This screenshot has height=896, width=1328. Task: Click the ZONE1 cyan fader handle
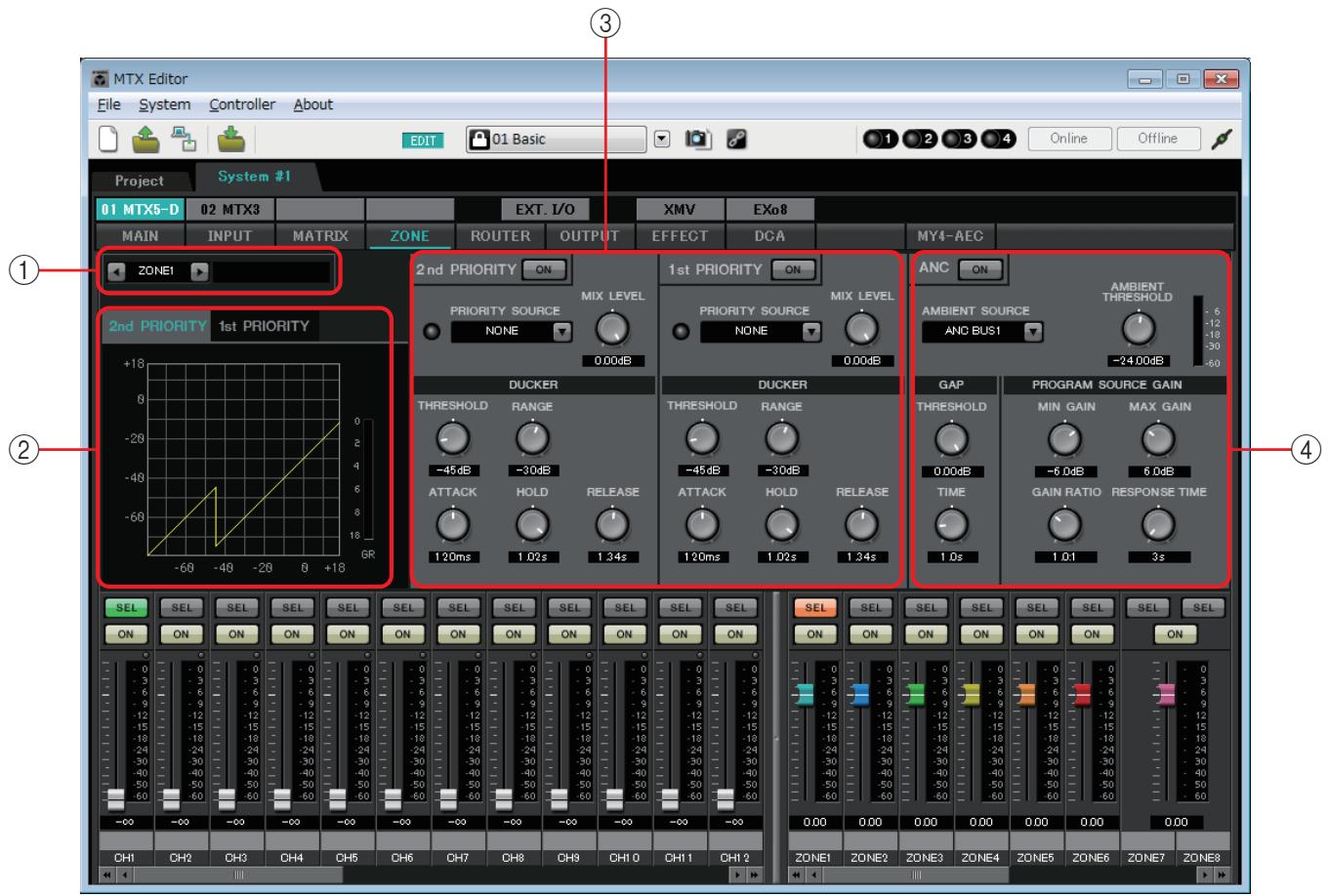pos(805,694)
